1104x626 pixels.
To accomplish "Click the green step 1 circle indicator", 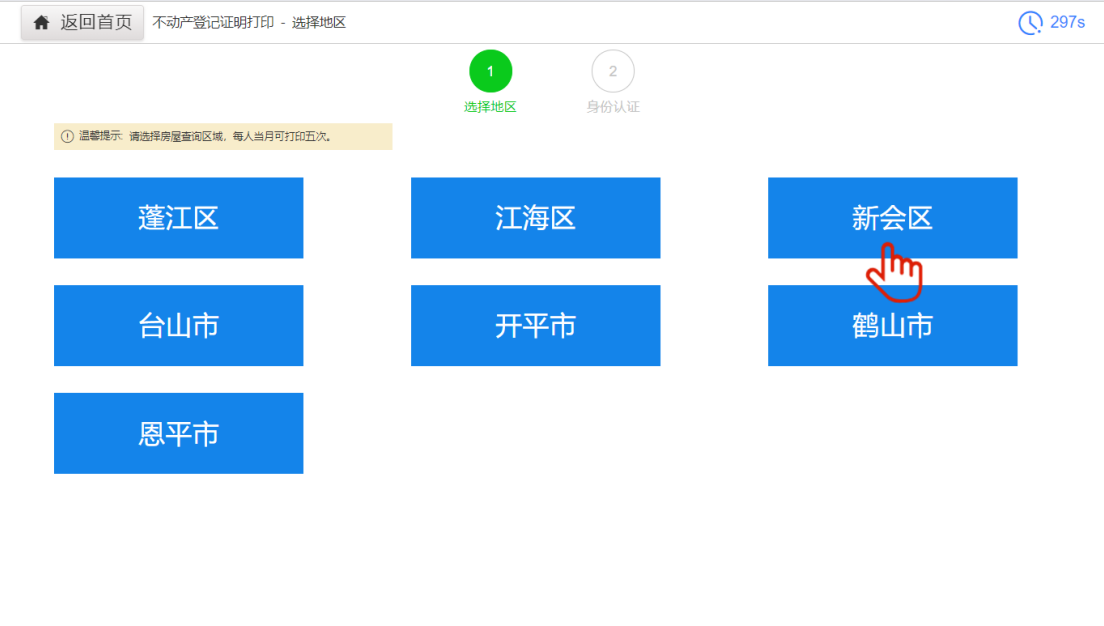I will 490,71.
